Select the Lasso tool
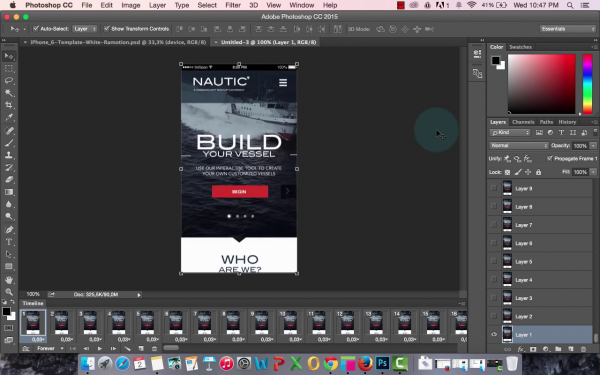Viewport: 600px width, 375px height. point(9,81)
